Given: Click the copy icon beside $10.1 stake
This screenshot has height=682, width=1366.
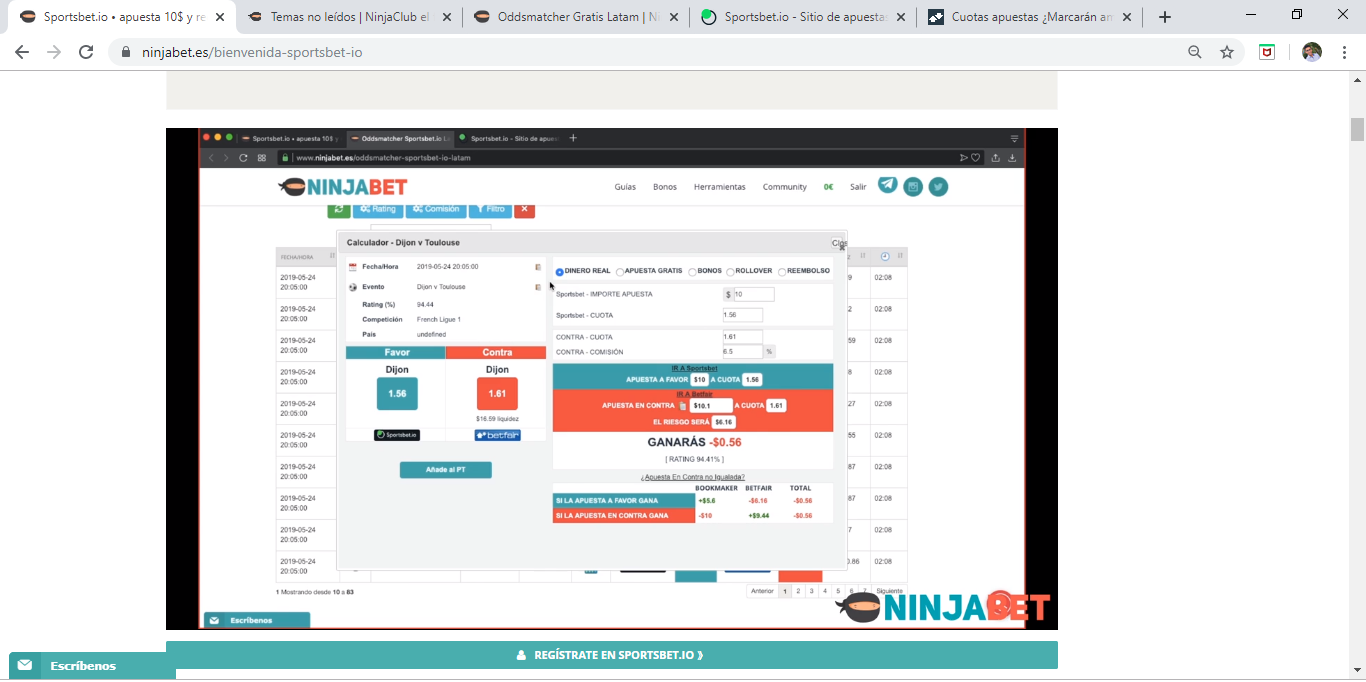Looking at the screenshot, I should (x=683, y=406).
